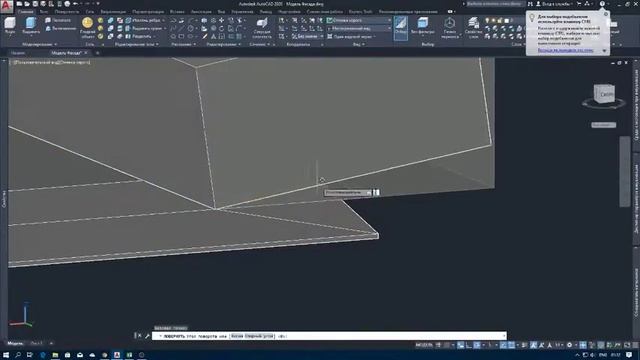Click the Windows taskbar search icon
The image size is (640, 360).
pyautogui.click(x=18, y=355)
